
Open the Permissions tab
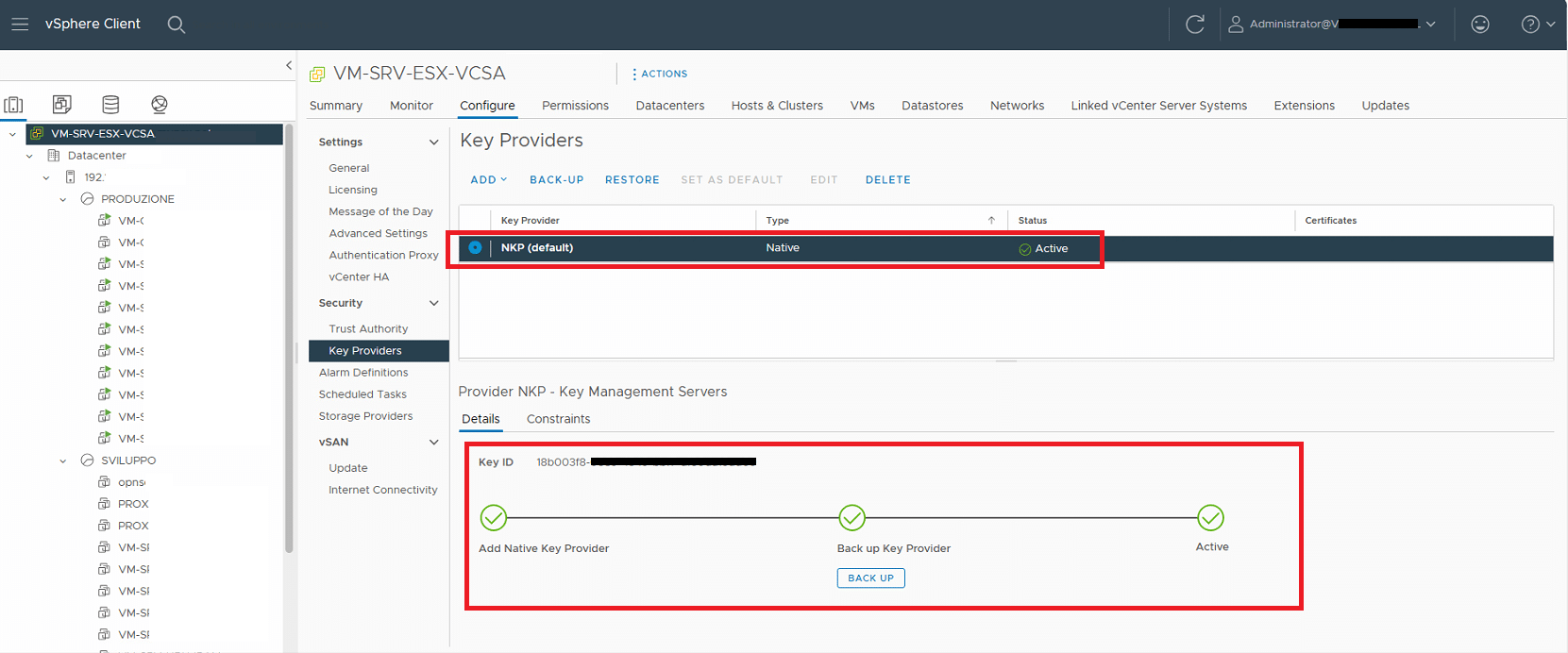tap(575, 106)
